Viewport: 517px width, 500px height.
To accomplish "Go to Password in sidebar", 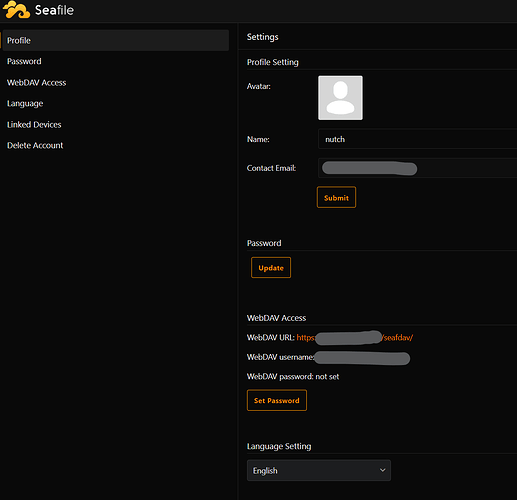I will 24,61.
